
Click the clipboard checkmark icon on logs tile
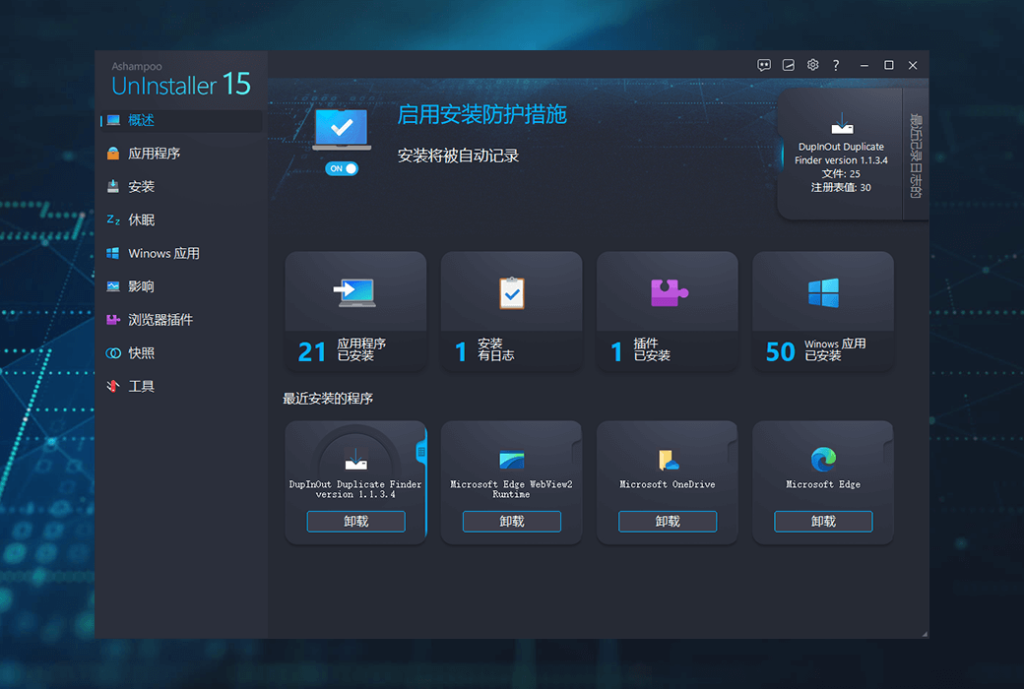click(512, 293)
